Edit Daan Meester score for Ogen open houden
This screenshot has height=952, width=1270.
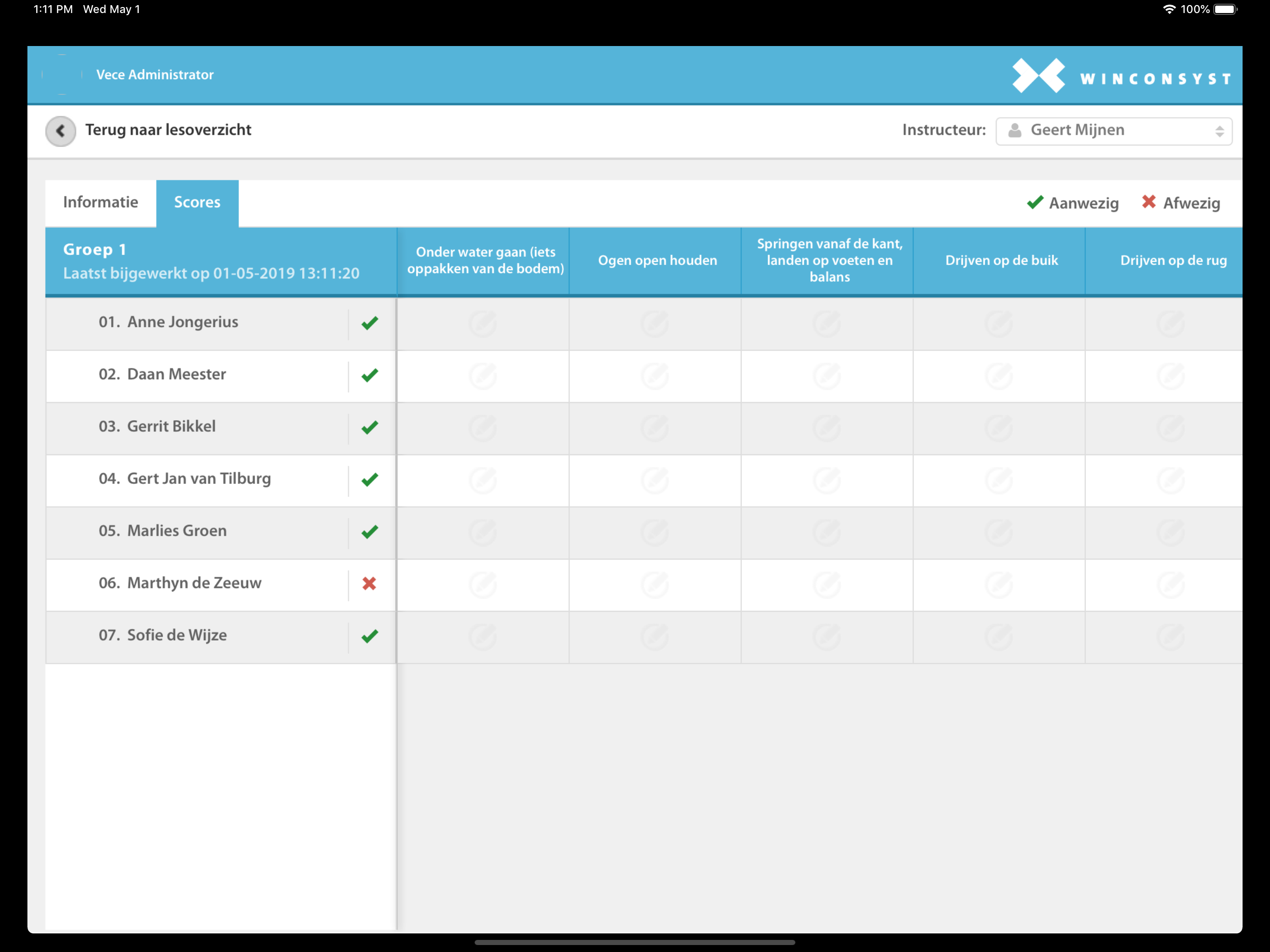(655, 376)
